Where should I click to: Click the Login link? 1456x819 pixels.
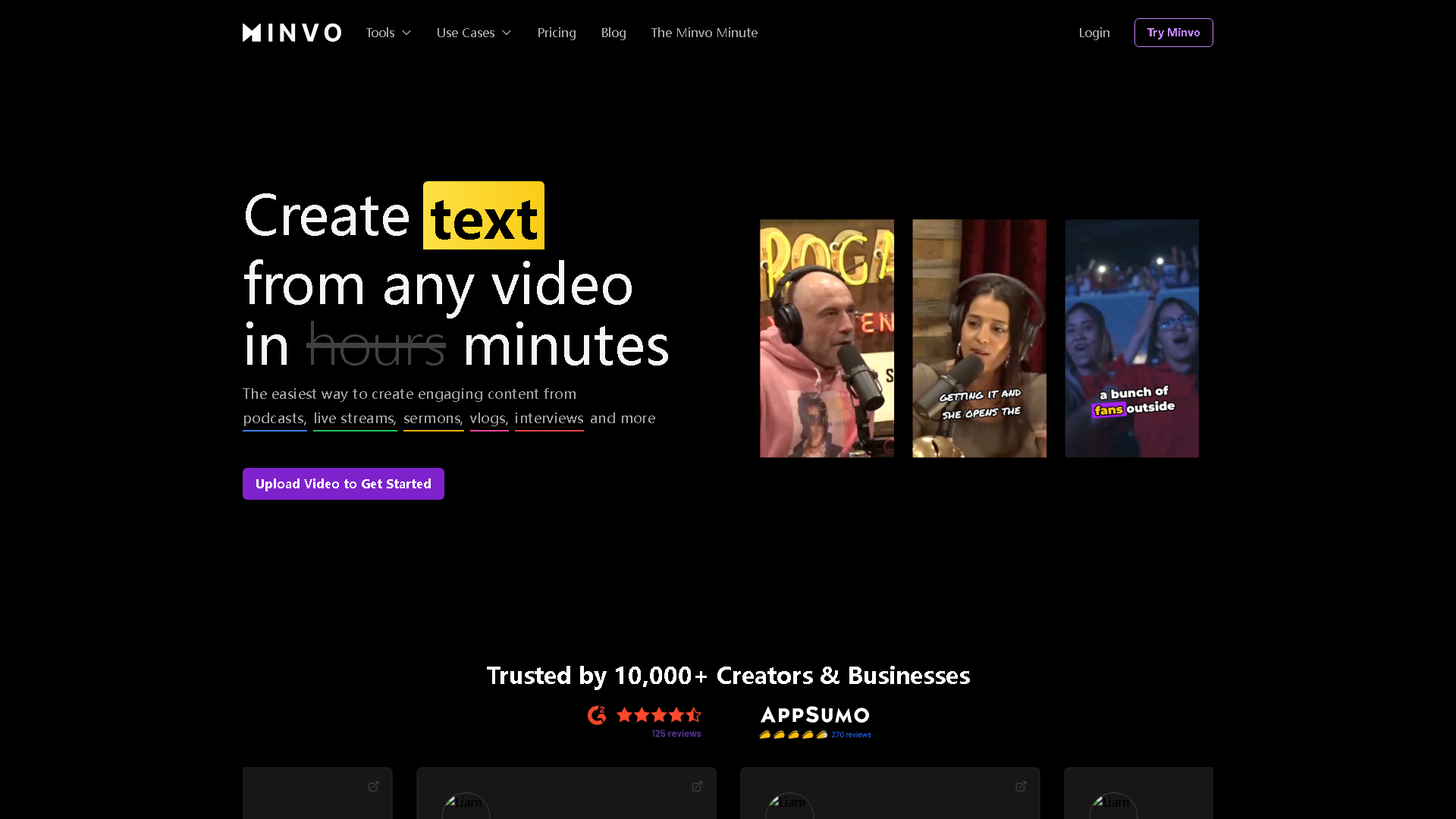point(1094,33)
